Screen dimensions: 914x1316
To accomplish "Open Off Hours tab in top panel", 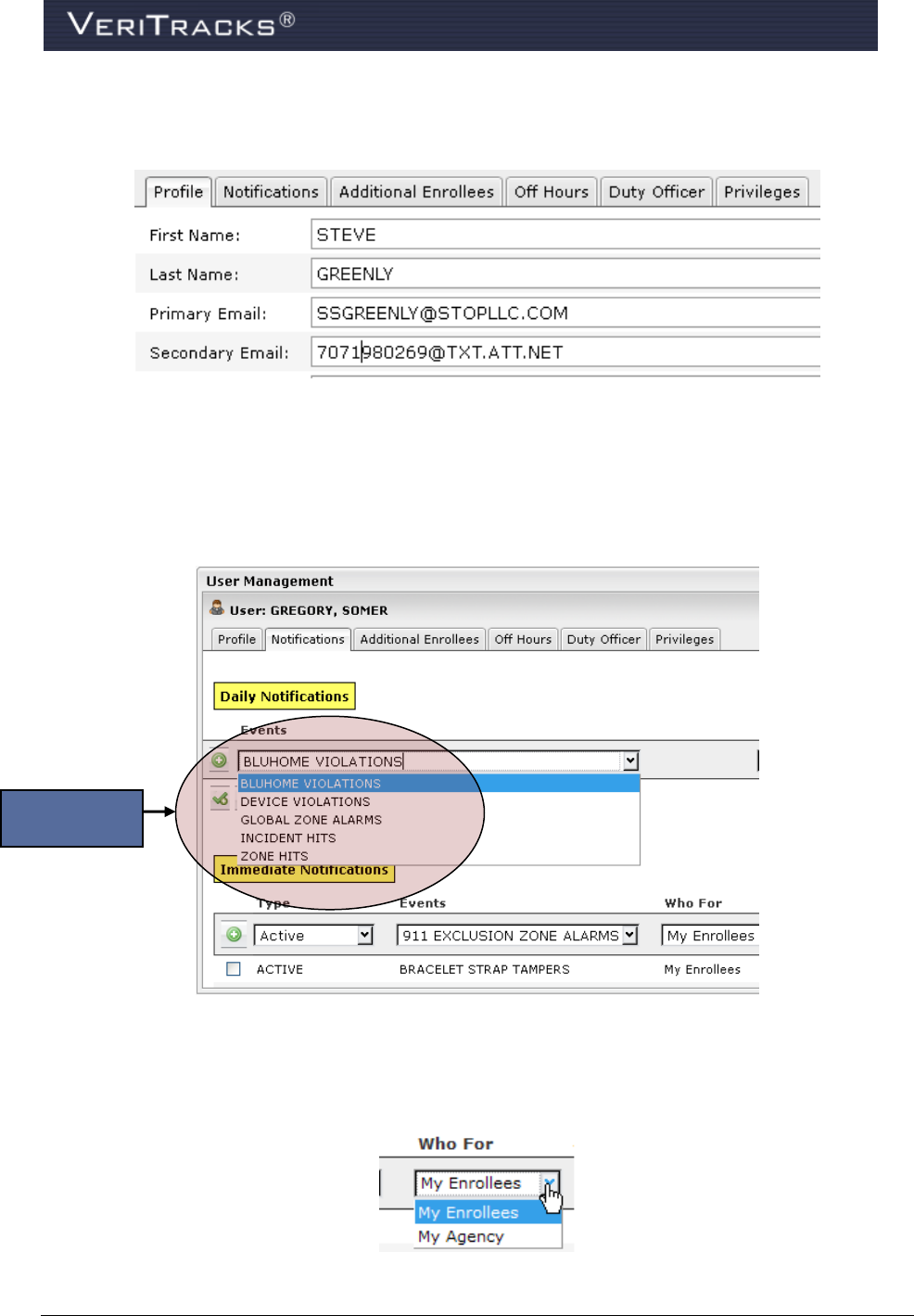I will click(x=552, y=192).
